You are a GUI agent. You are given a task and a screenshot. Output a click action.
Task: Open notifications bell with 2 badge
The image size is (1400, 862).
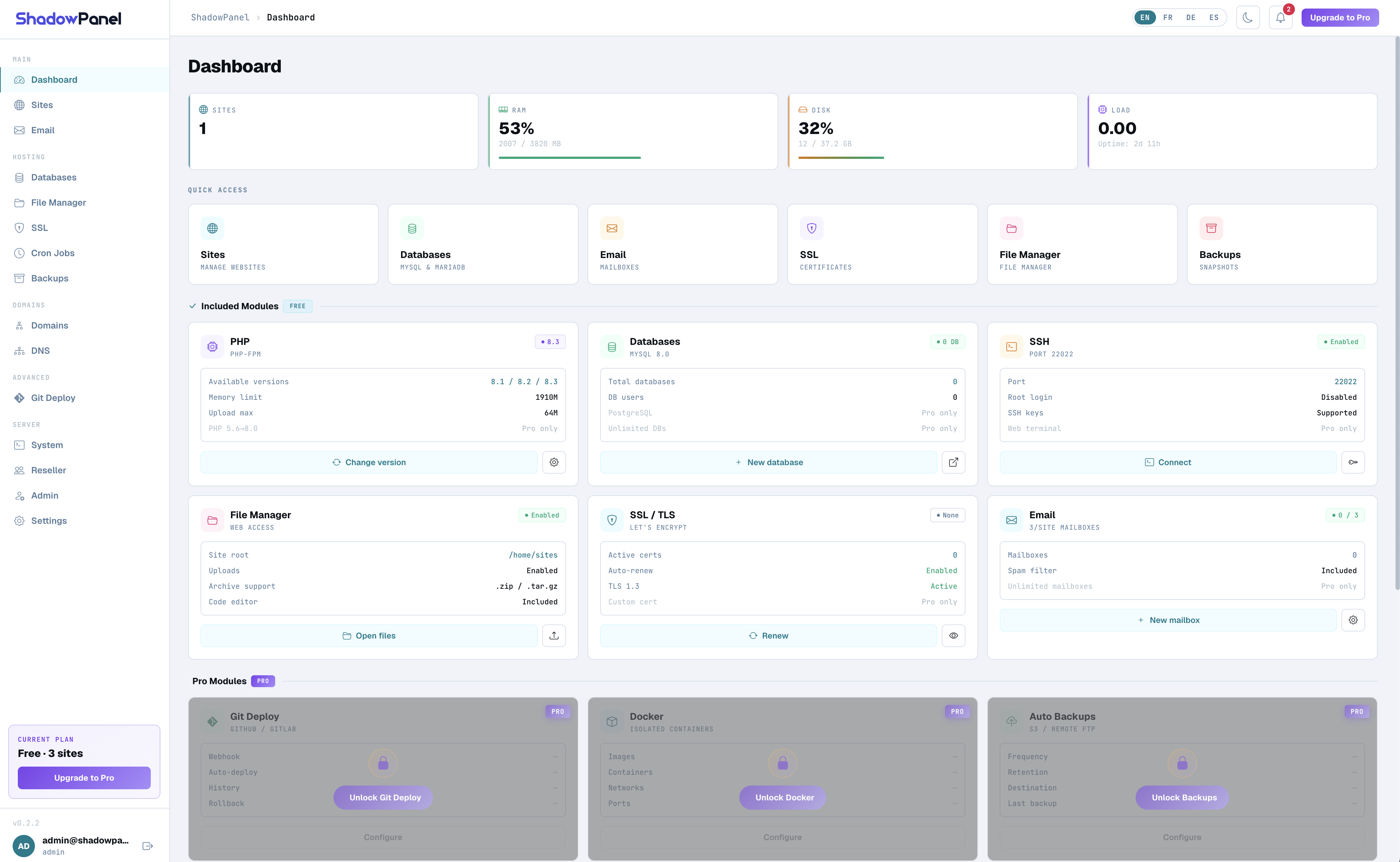coord(1280,18)
